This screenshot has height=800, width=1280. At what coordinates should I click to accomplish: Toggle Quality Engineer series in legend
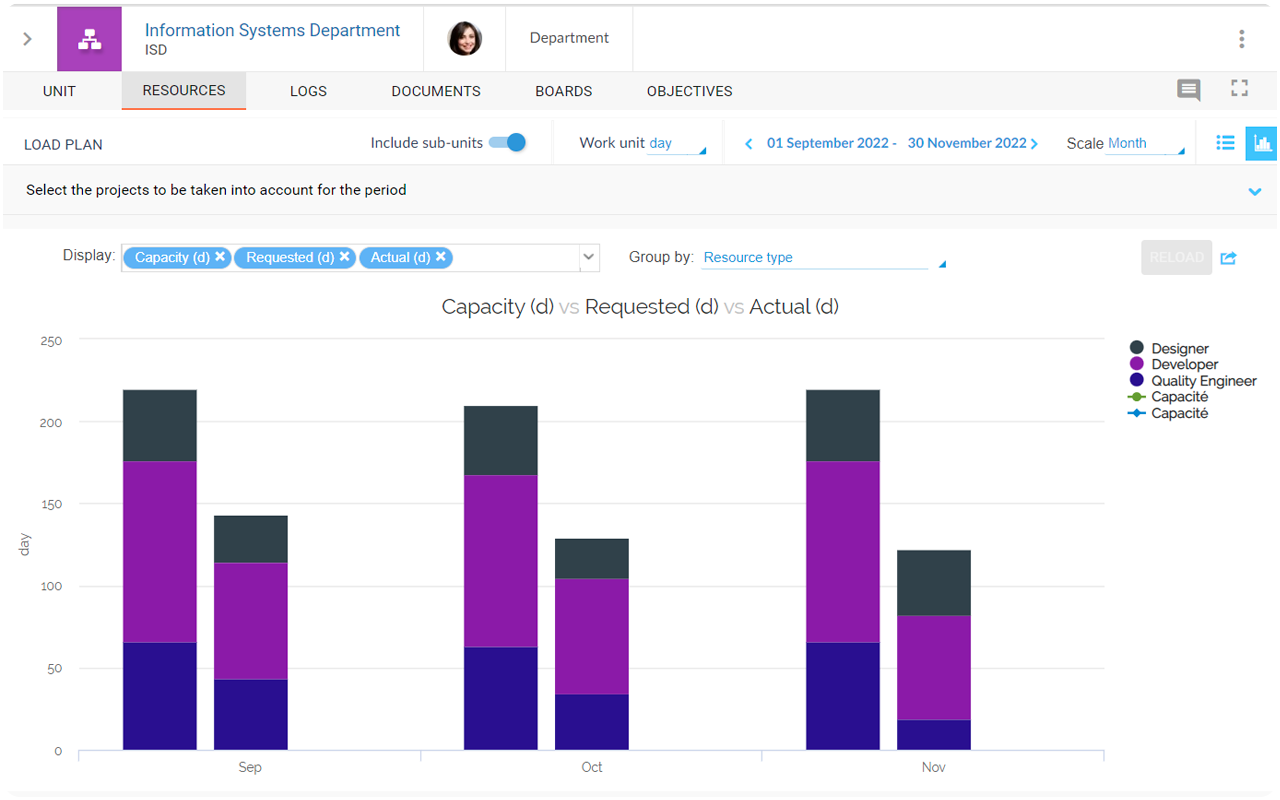point(1203,381)
